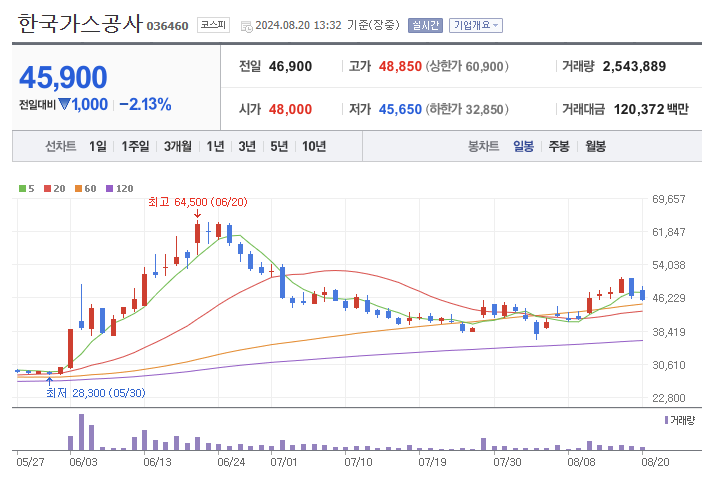Click the purple 거래량 volume legend marker
Screen dimensions: 702x477
pyautogui.click(x=666, y=420)
